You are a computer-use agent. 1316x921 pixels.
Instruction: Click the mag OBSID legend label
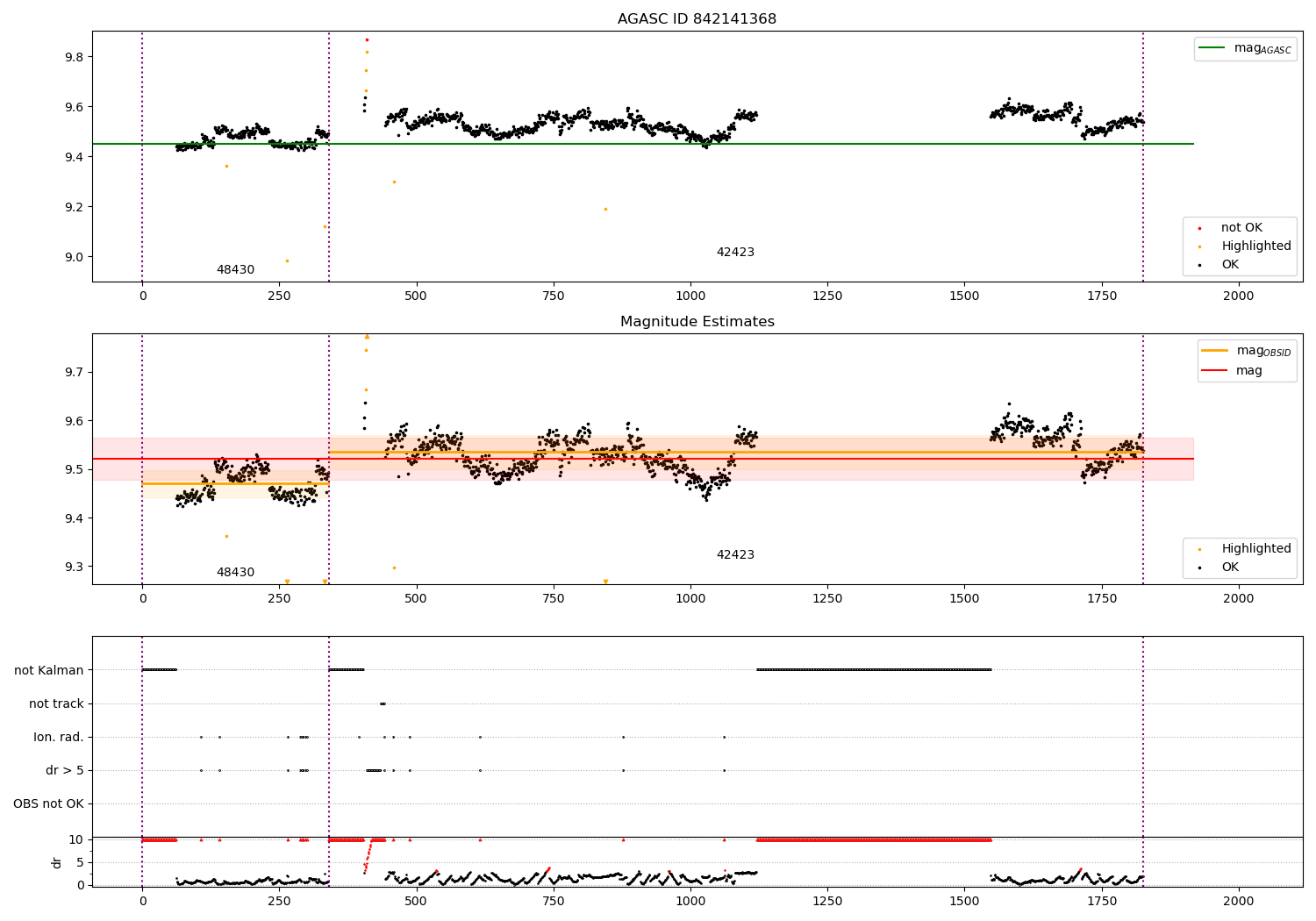point(1264,352)
